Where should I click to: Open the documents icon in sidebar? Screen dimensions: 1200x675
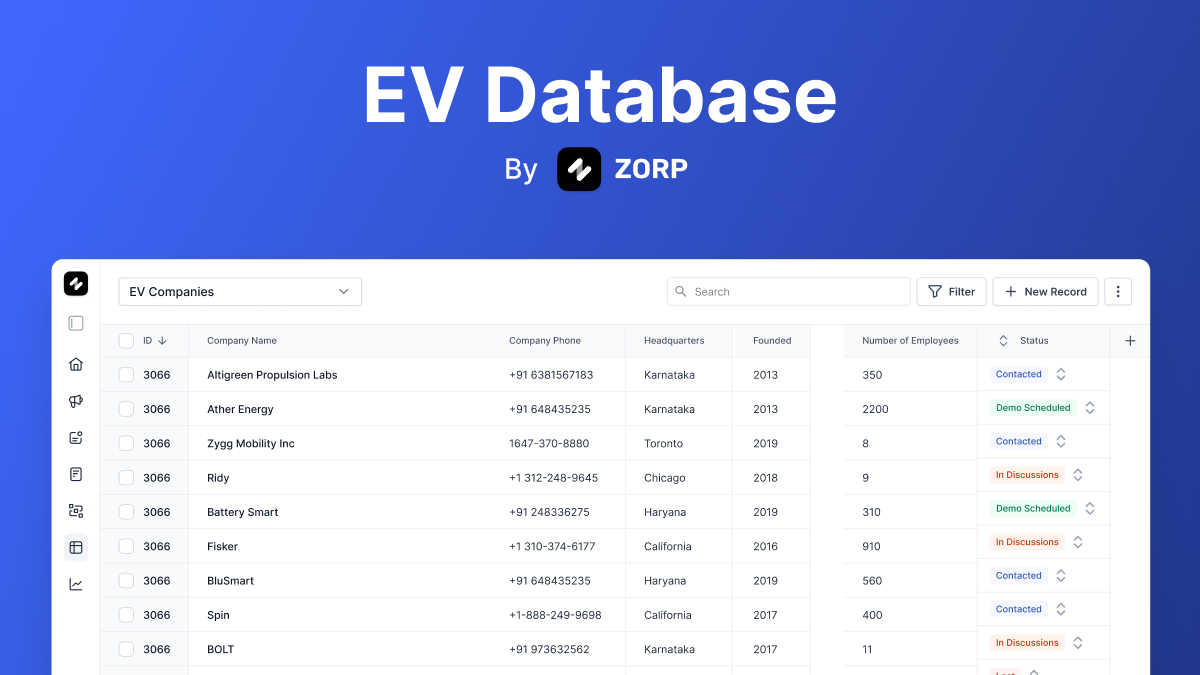[76, 473]
